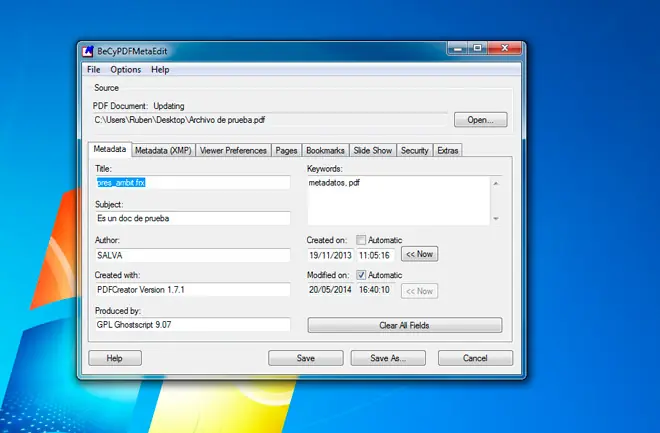Click the << Now button beside Modified on
The width and height of the screenshot is (660, 433).
(419, 291)
